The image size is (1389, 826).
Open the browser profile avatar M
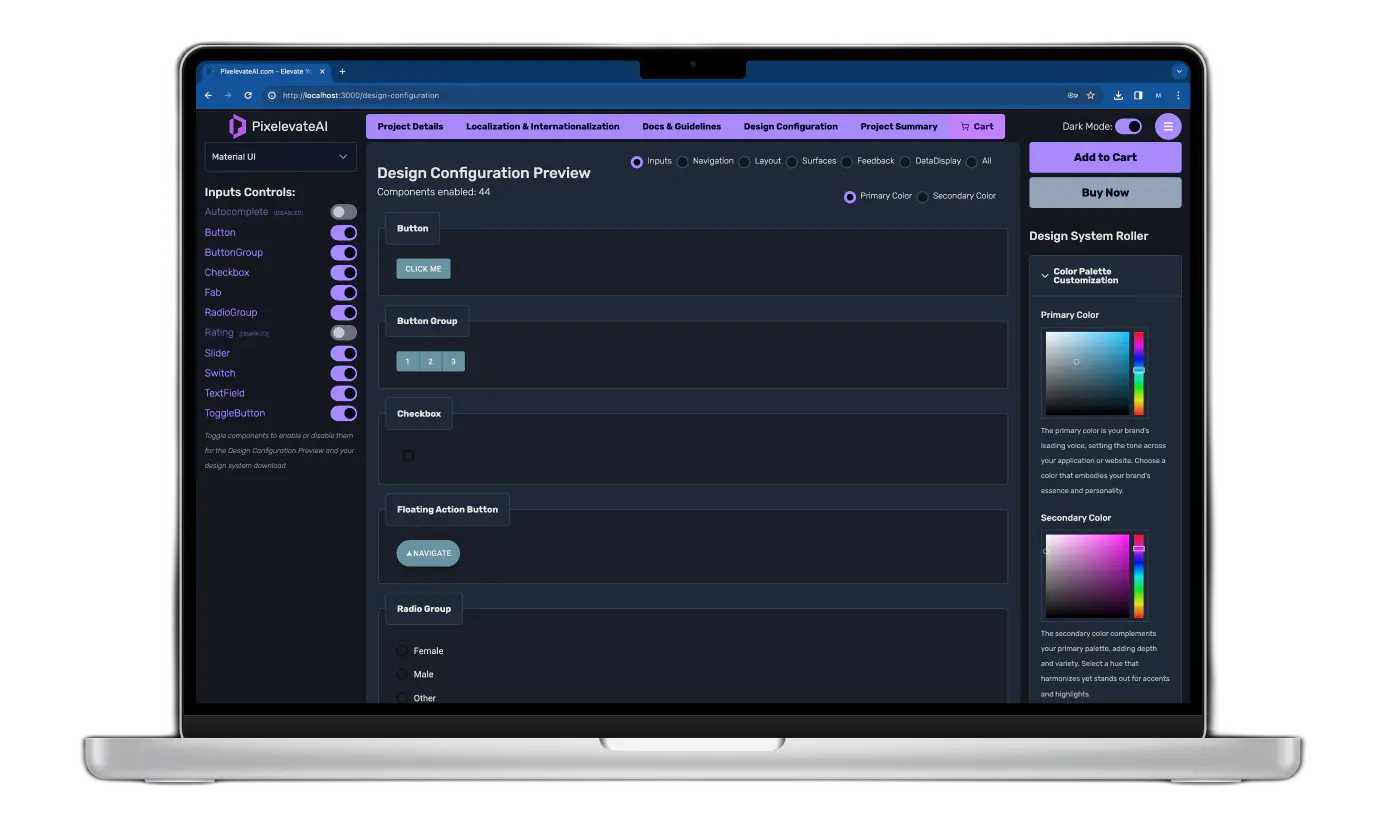point(1158,95)
